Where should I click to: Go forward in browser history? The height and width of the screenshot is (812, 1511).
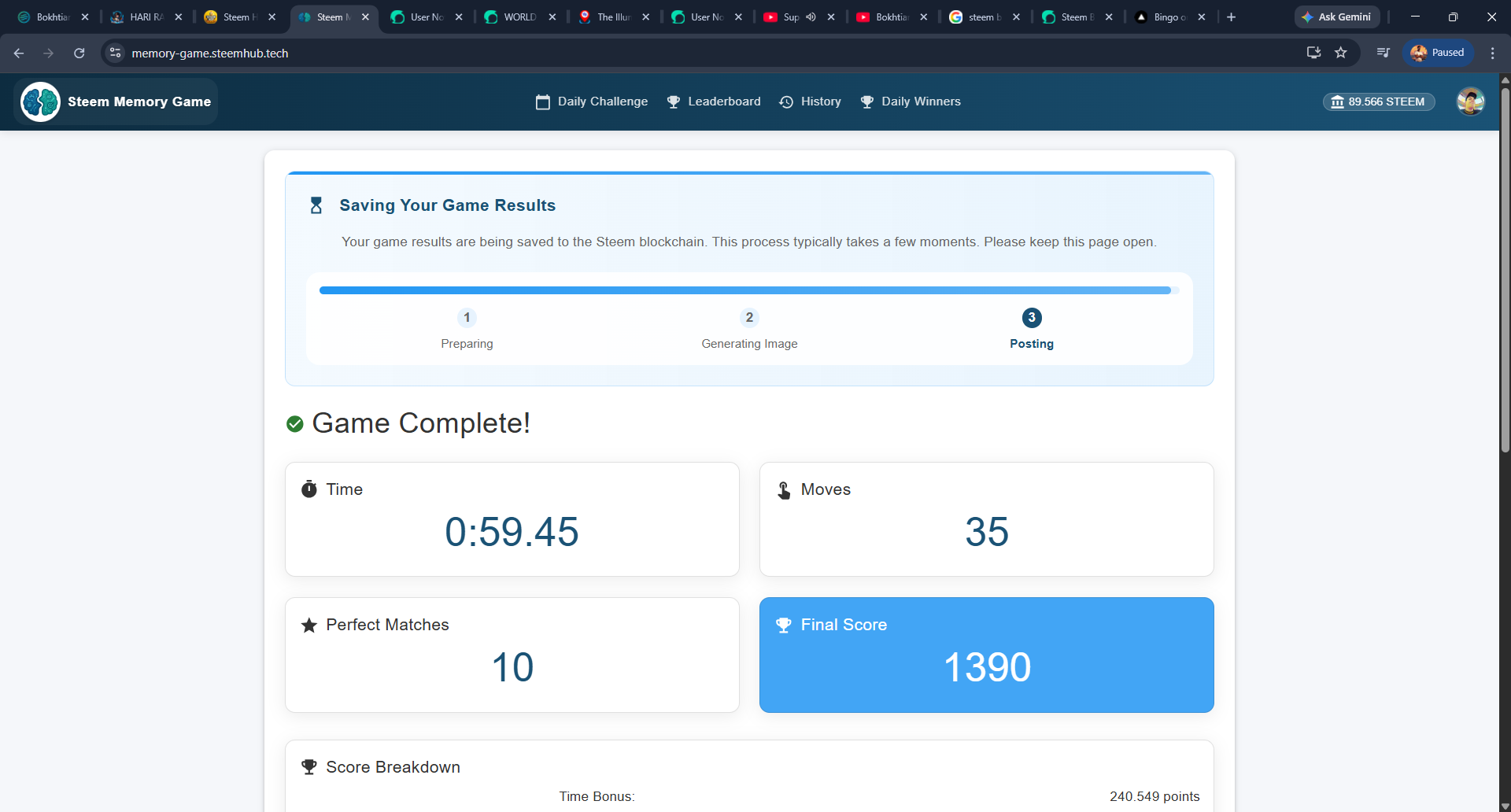tap(49, 53)
